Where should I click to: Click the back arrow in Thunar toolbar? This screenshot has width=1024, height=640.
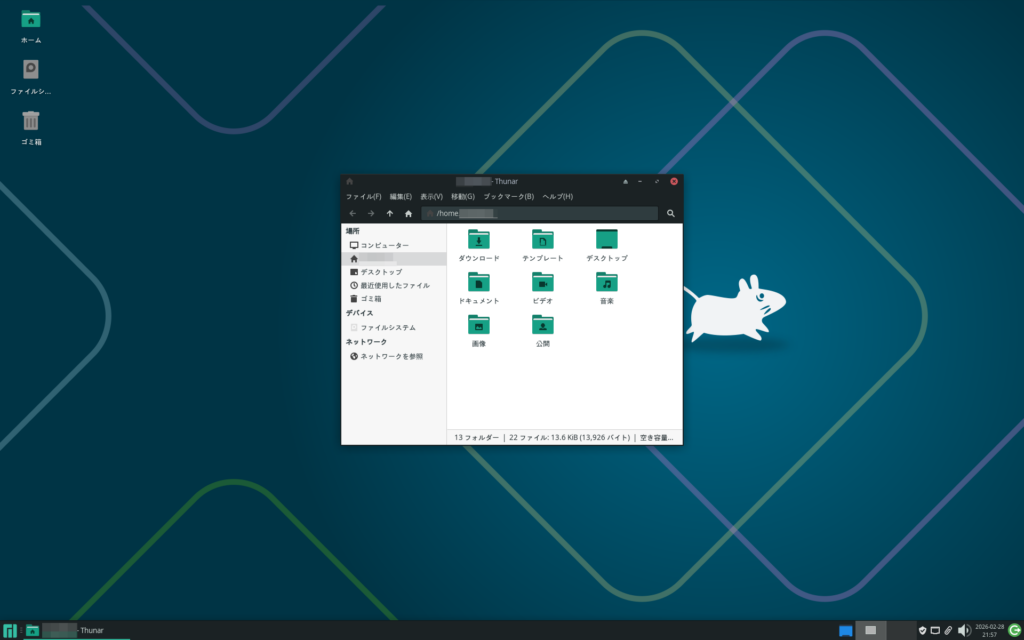click(x=352, y=213)
